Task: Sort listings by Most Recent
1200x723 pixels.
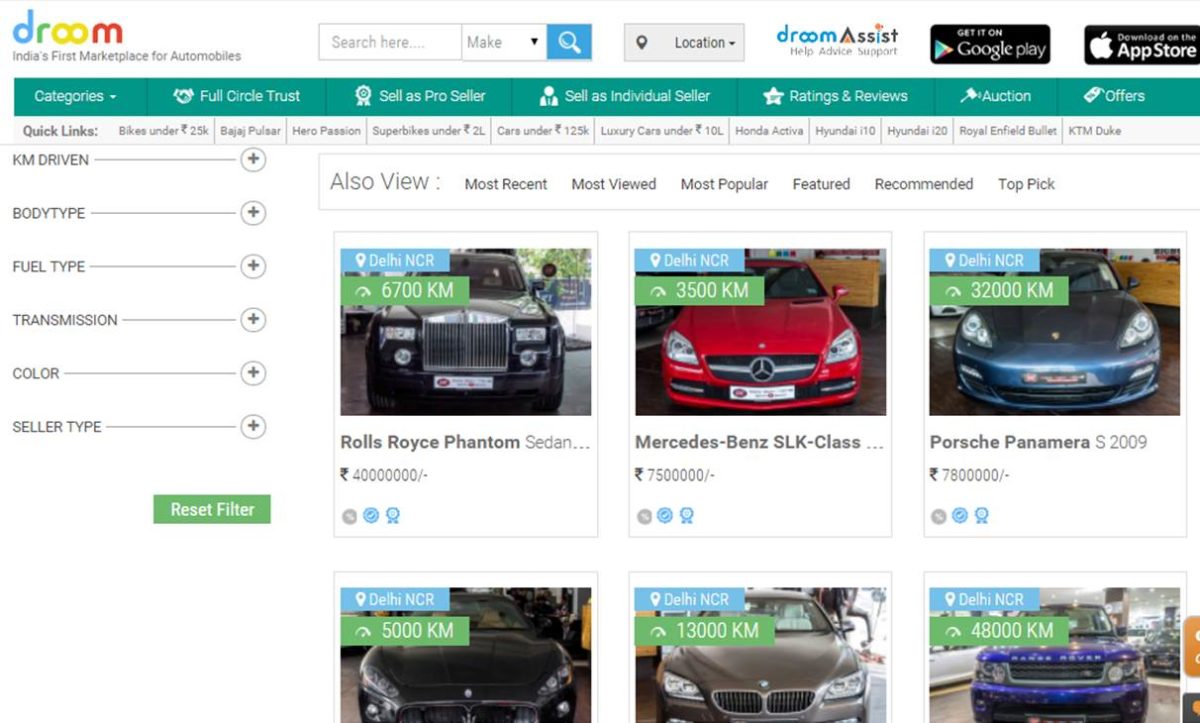Action: coord(506,184)
